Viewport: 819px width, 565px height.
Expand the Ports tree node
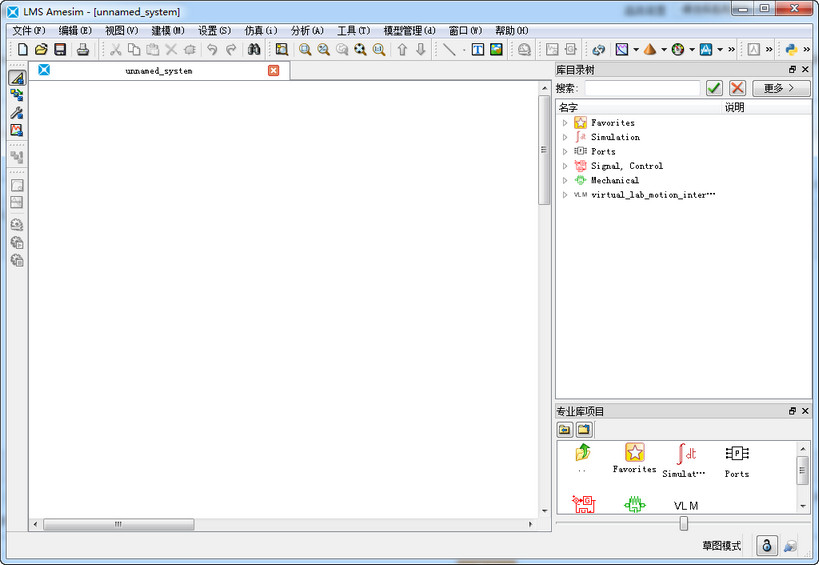point(565,151)
